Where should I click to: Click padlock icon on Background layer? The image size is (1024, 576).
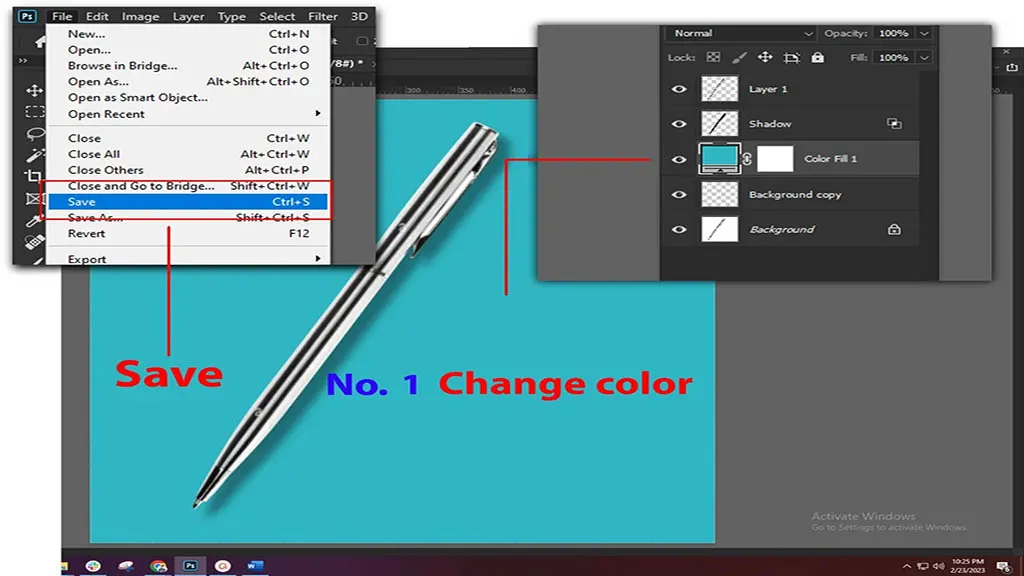pos(894,229)
